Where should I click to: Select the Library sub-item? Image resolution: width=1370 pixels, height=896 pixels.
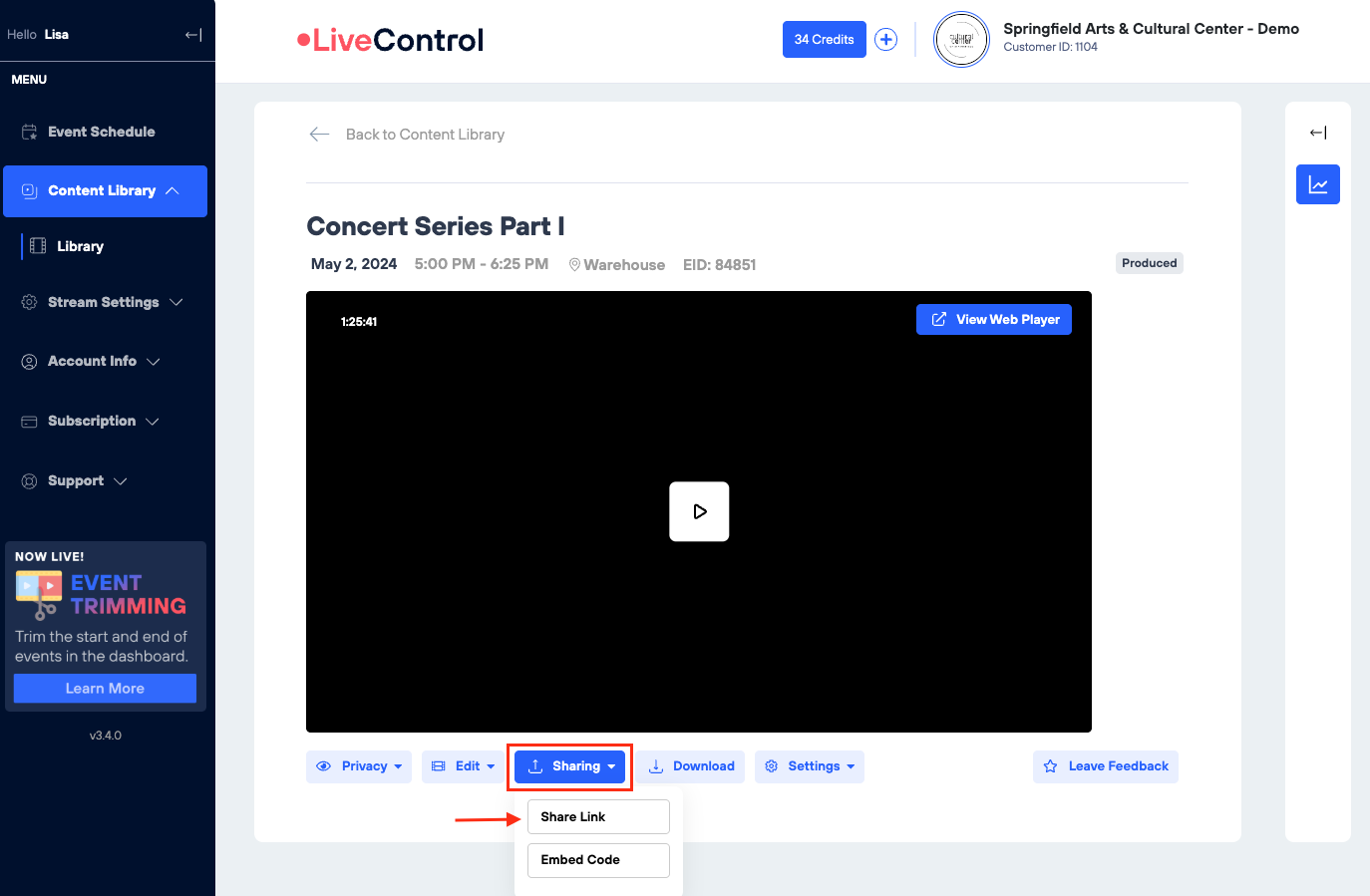point(80,246)
